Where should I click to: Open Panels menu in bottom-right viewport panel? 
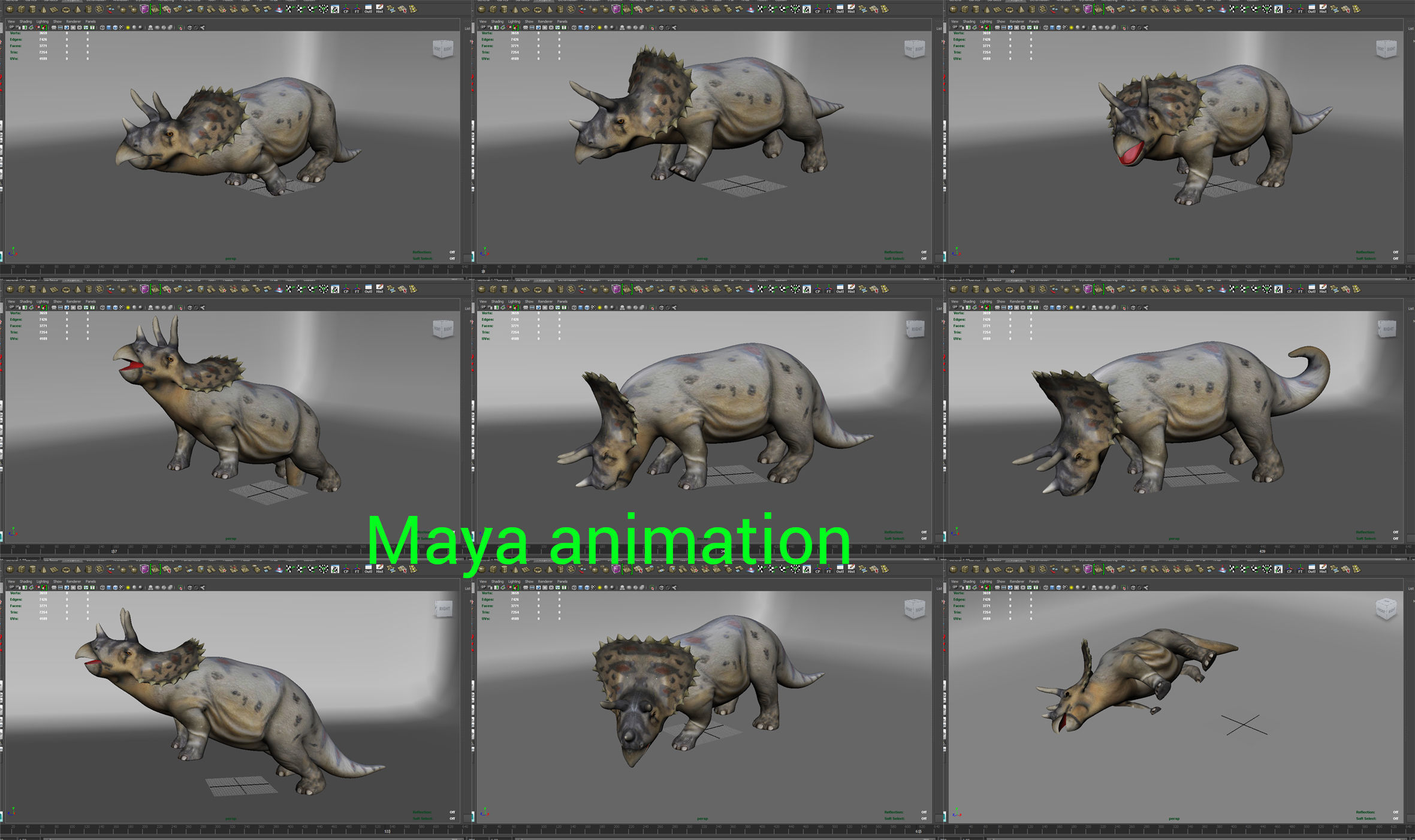click(1034, 581)
